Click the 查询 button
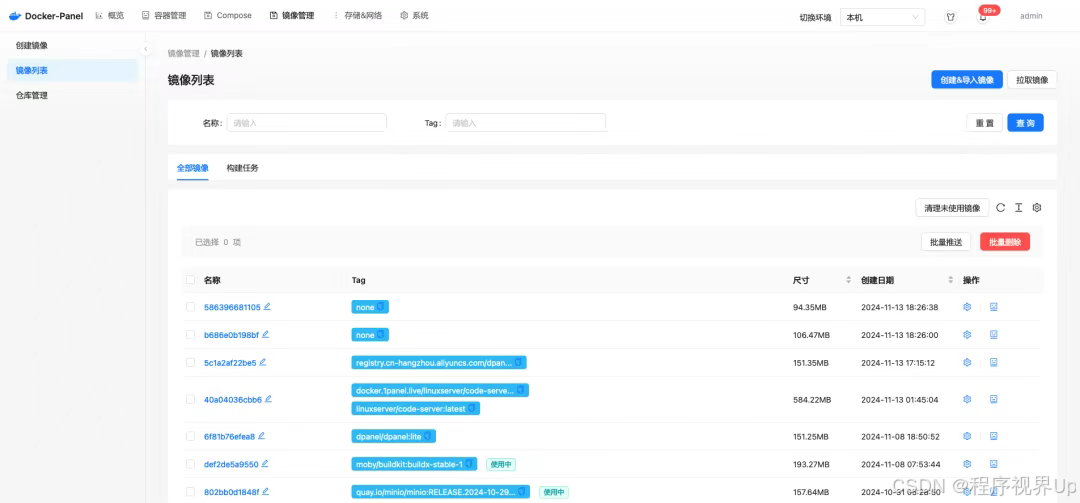This screenshot has height=503, width=1080. tap(1026, 123)
